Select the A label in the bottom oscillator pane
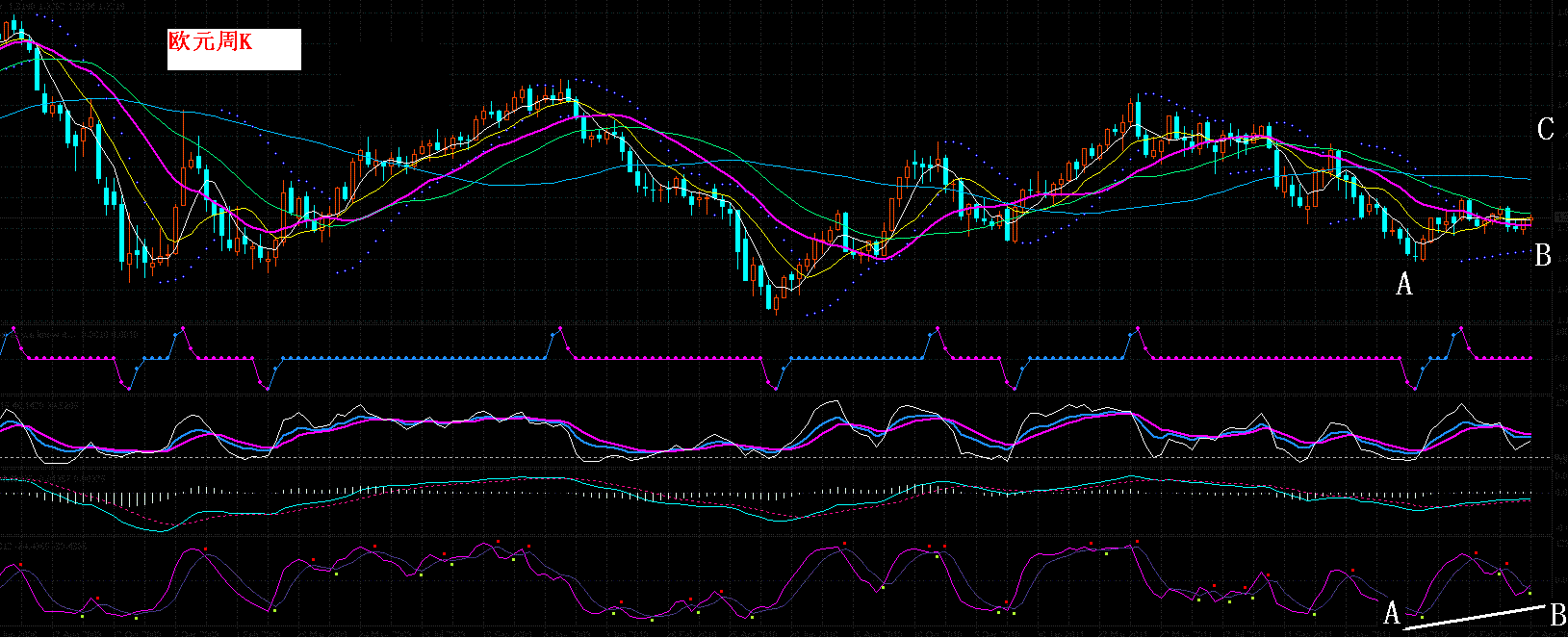 point(1391,612)
